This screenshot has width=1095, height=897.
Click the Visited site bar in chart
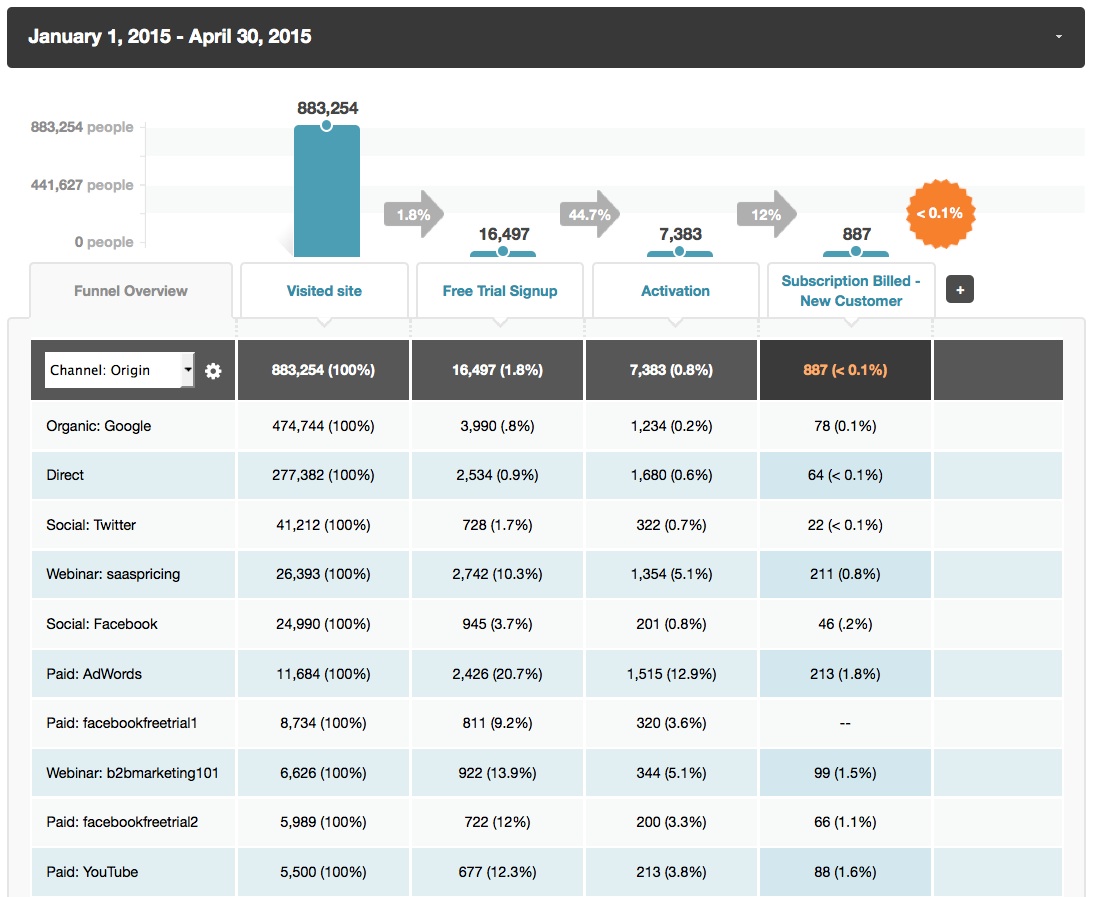(x=326, y=190)
